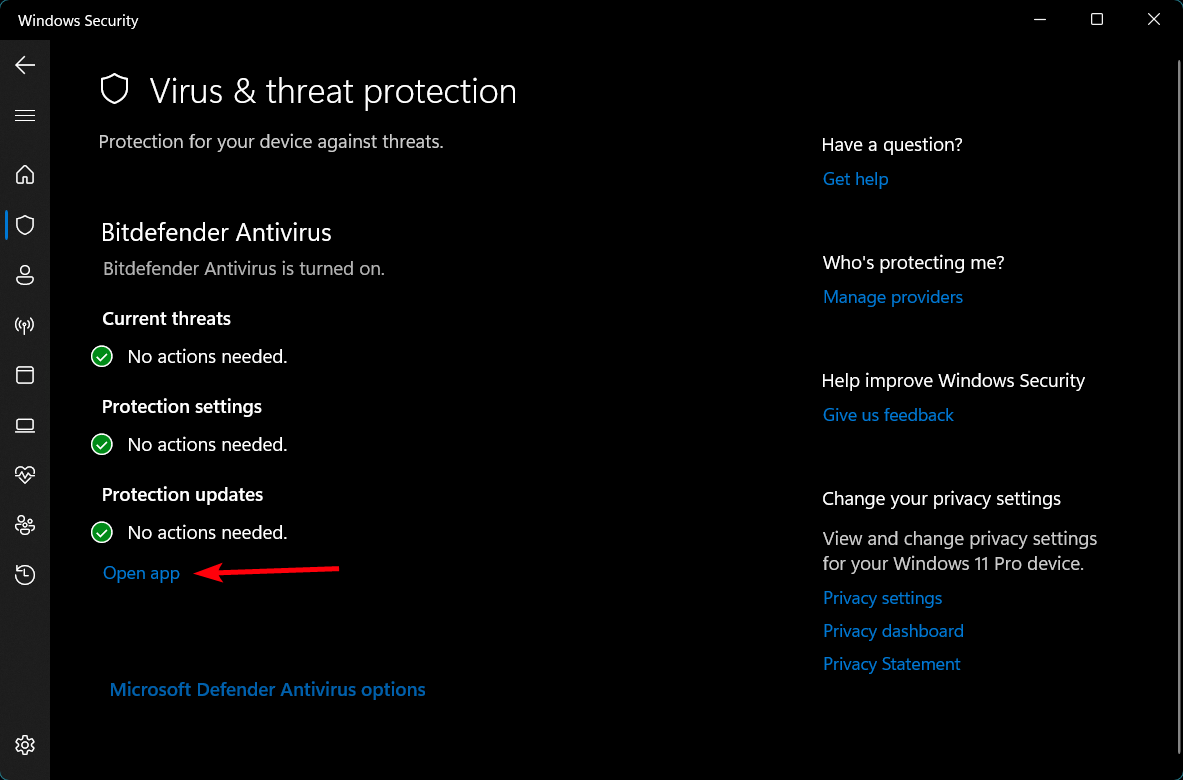Open Family options sidebar icon

pos(25,525)
